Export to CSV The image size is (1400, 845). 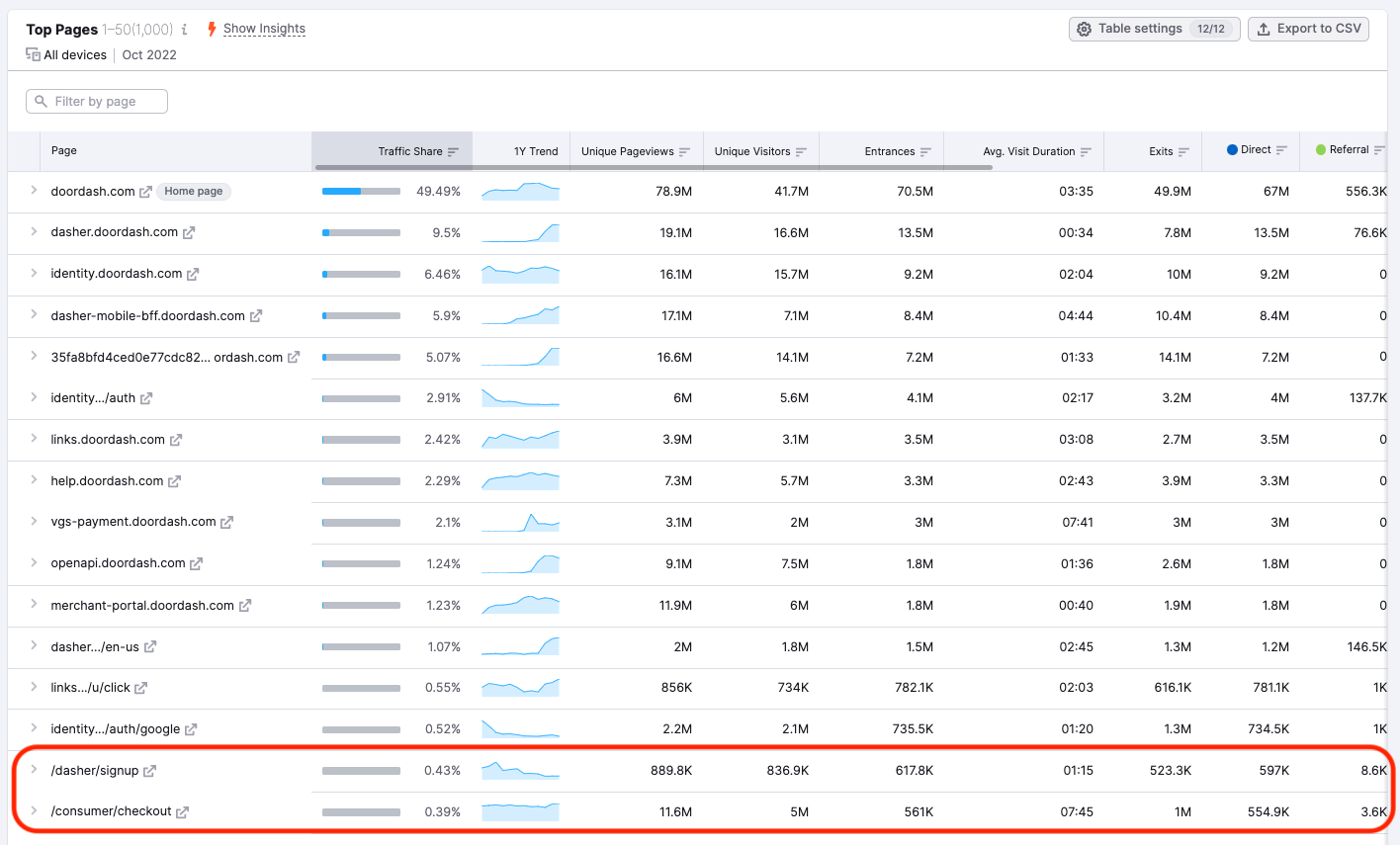(1308, 29)
